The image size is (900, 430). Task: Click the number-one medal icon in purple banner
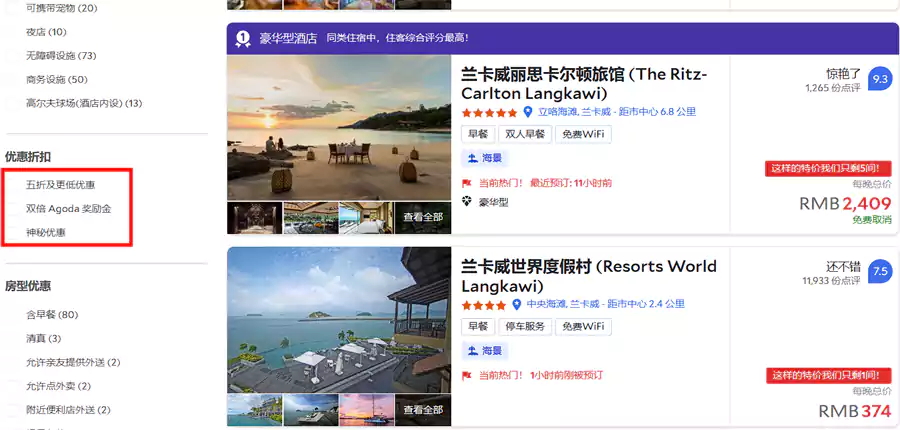point(242,39)
